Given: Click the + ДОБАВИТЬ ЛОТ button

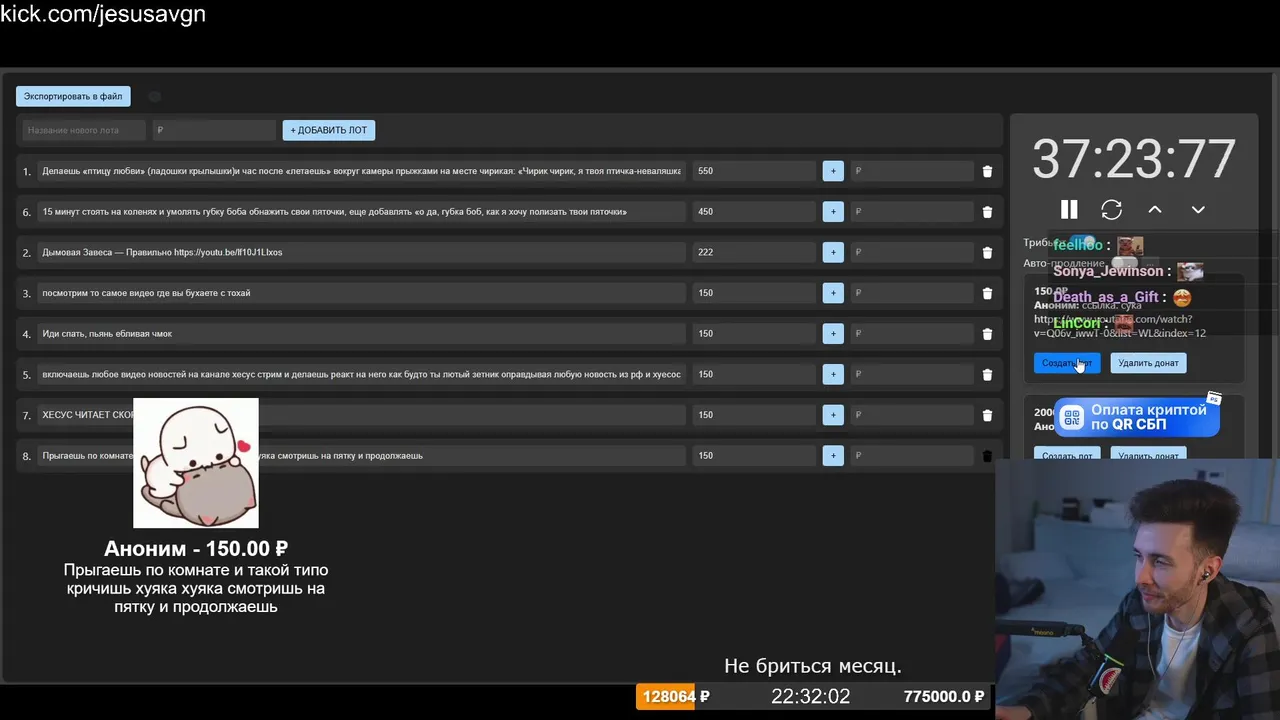Looking at the screenshot, I should [329, 130].
